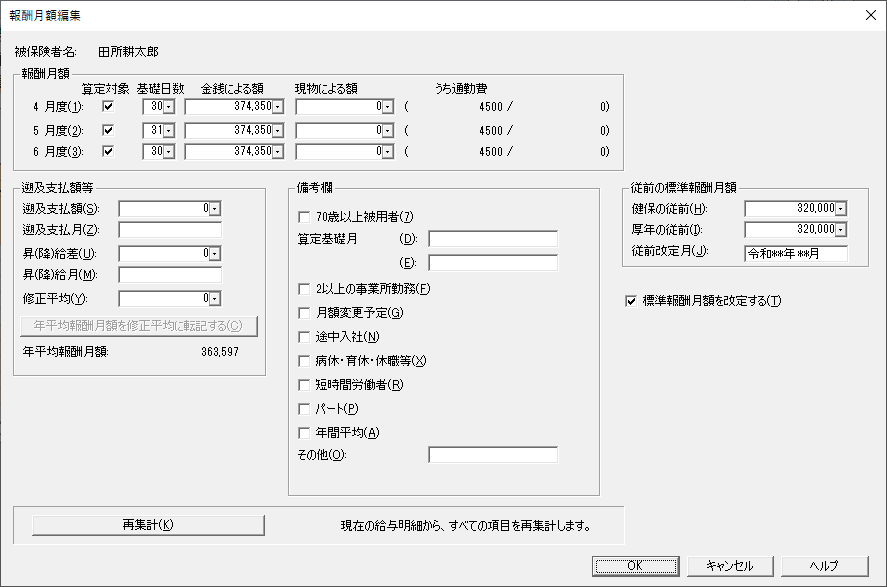
Task: Click the 従前改定月(J) field
Action: click(796, 254)
